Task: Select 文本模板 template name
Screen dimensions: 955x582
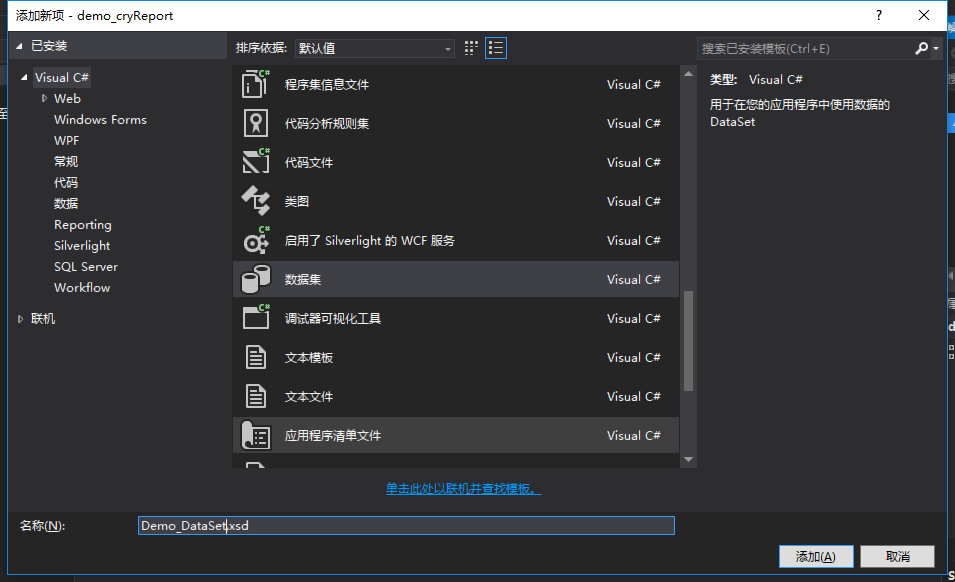Action: pos(309,357)
